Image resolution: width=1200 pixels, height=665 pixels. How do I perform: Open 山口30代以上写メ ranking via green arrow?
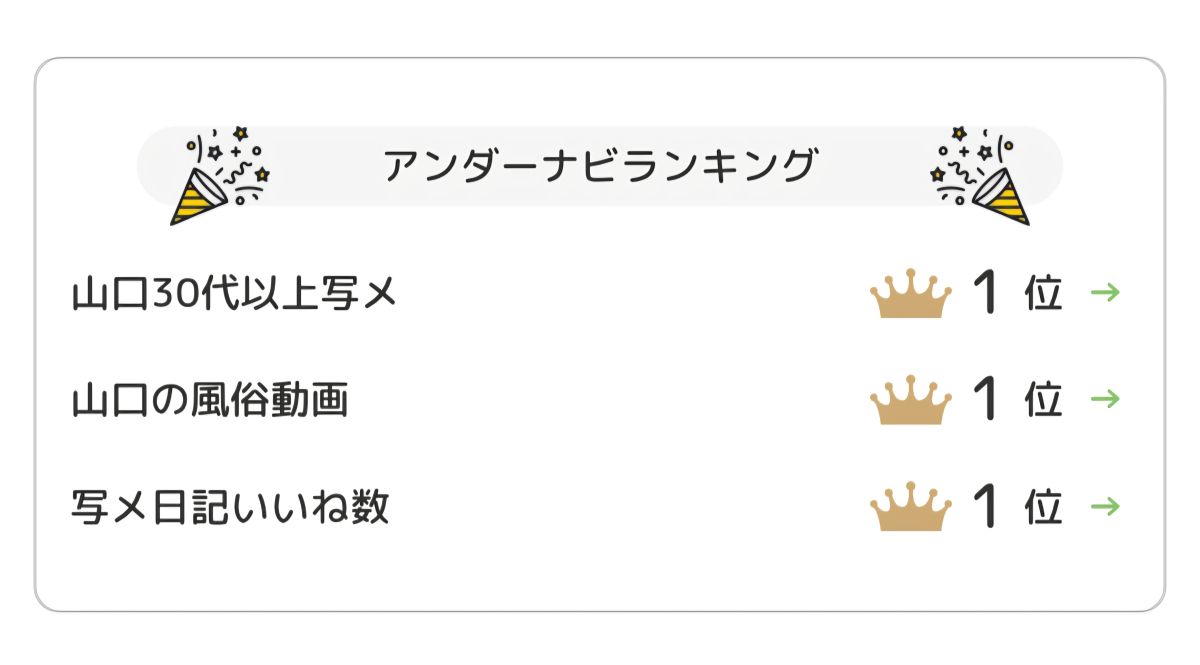[1105, 293]
